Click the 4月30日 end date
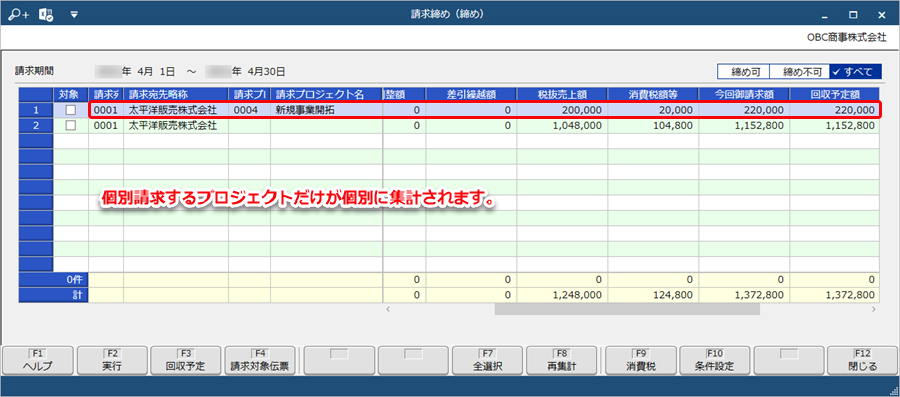 (266, 72)
